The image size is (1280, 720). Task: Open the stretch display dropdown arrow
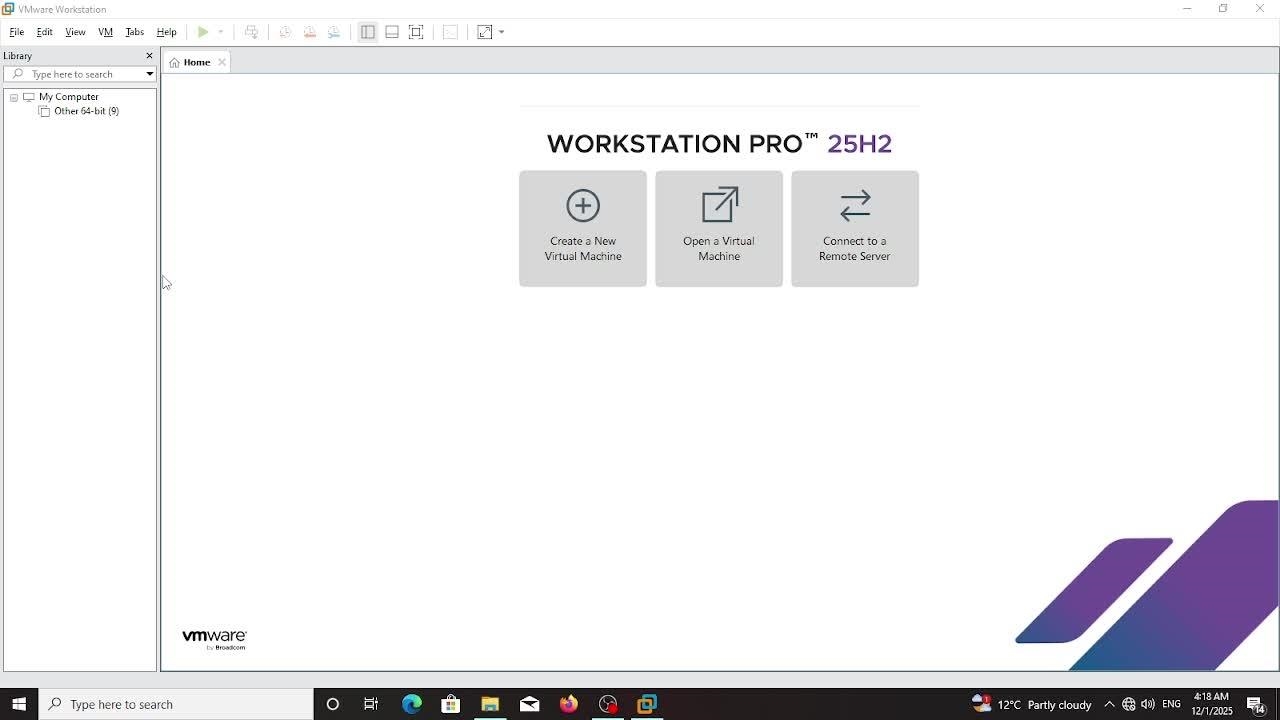(x=502, y=32)
